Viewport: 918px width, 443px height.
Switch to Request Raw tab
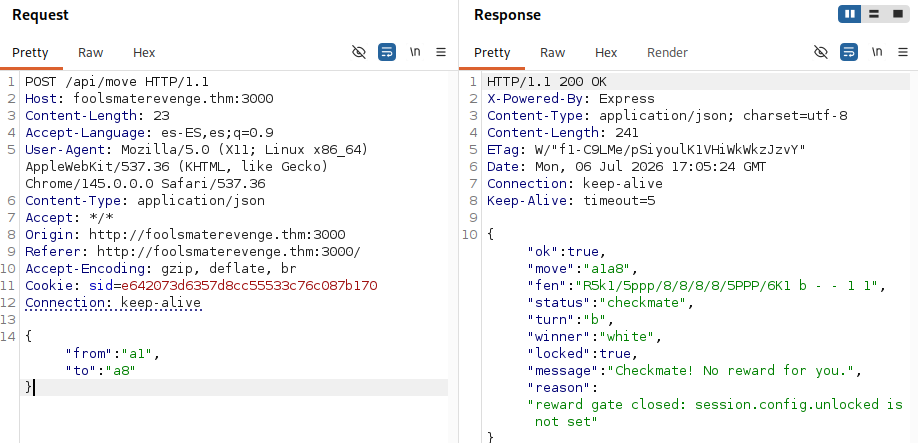coord(91,53)
